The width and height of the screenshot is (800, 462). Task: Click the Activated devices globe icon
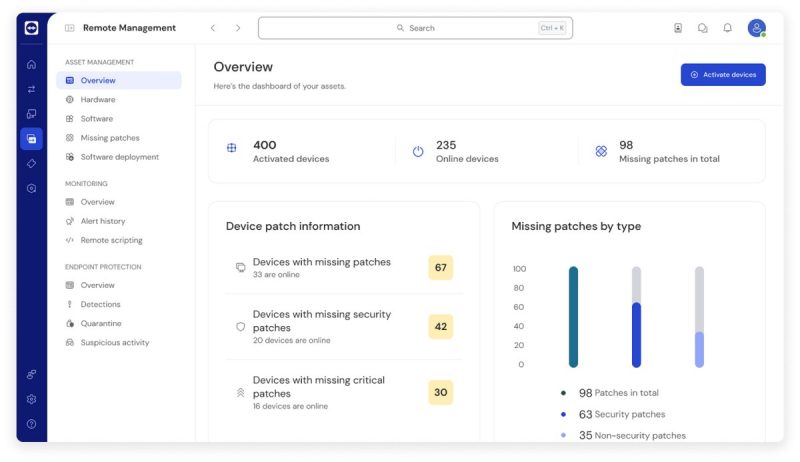(232, 148)
